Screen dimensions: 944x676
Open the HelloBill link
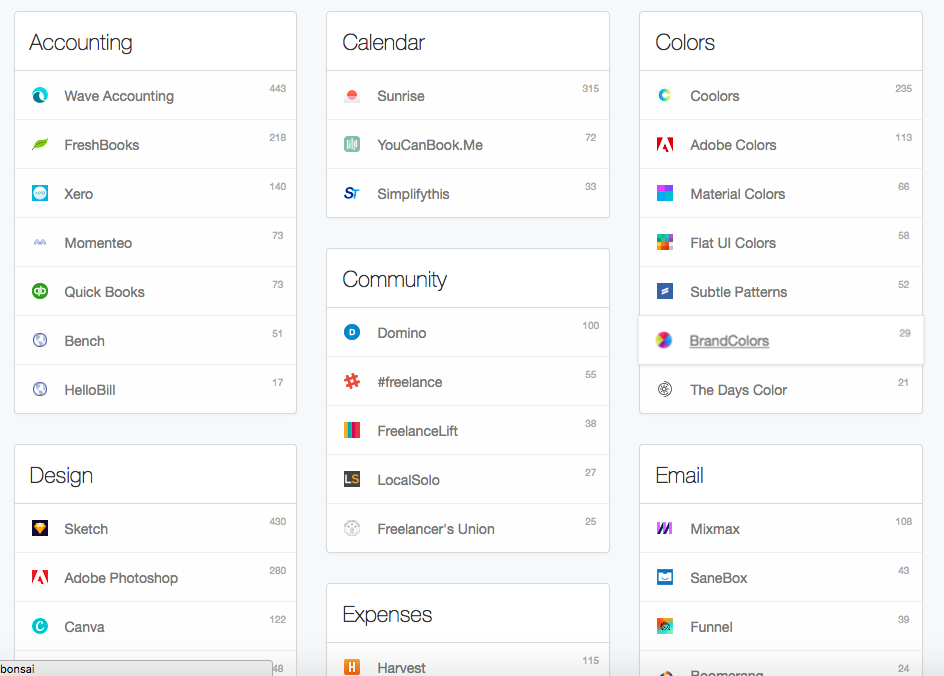coord(90,390)
